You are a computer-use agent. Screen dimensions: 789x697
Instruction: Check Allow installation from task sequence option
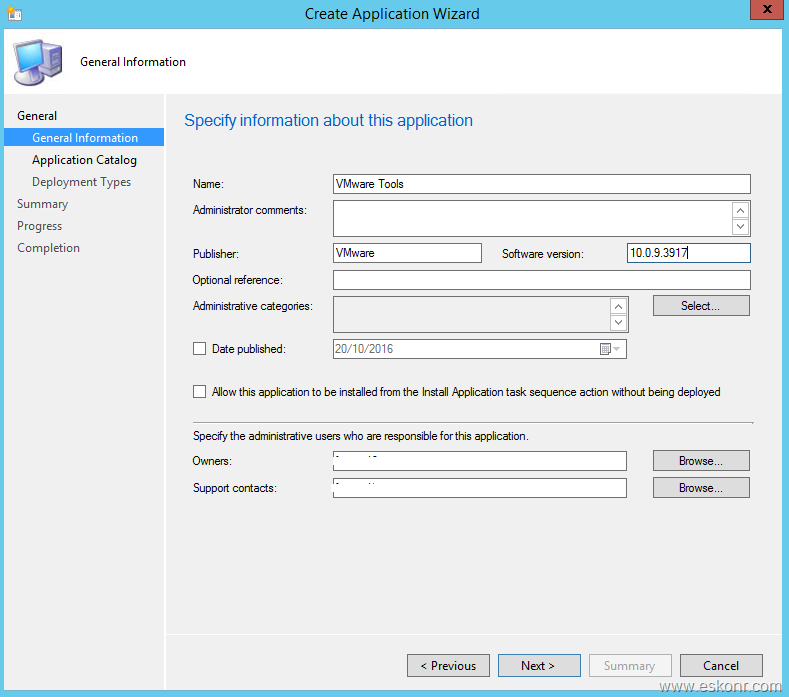199,392
